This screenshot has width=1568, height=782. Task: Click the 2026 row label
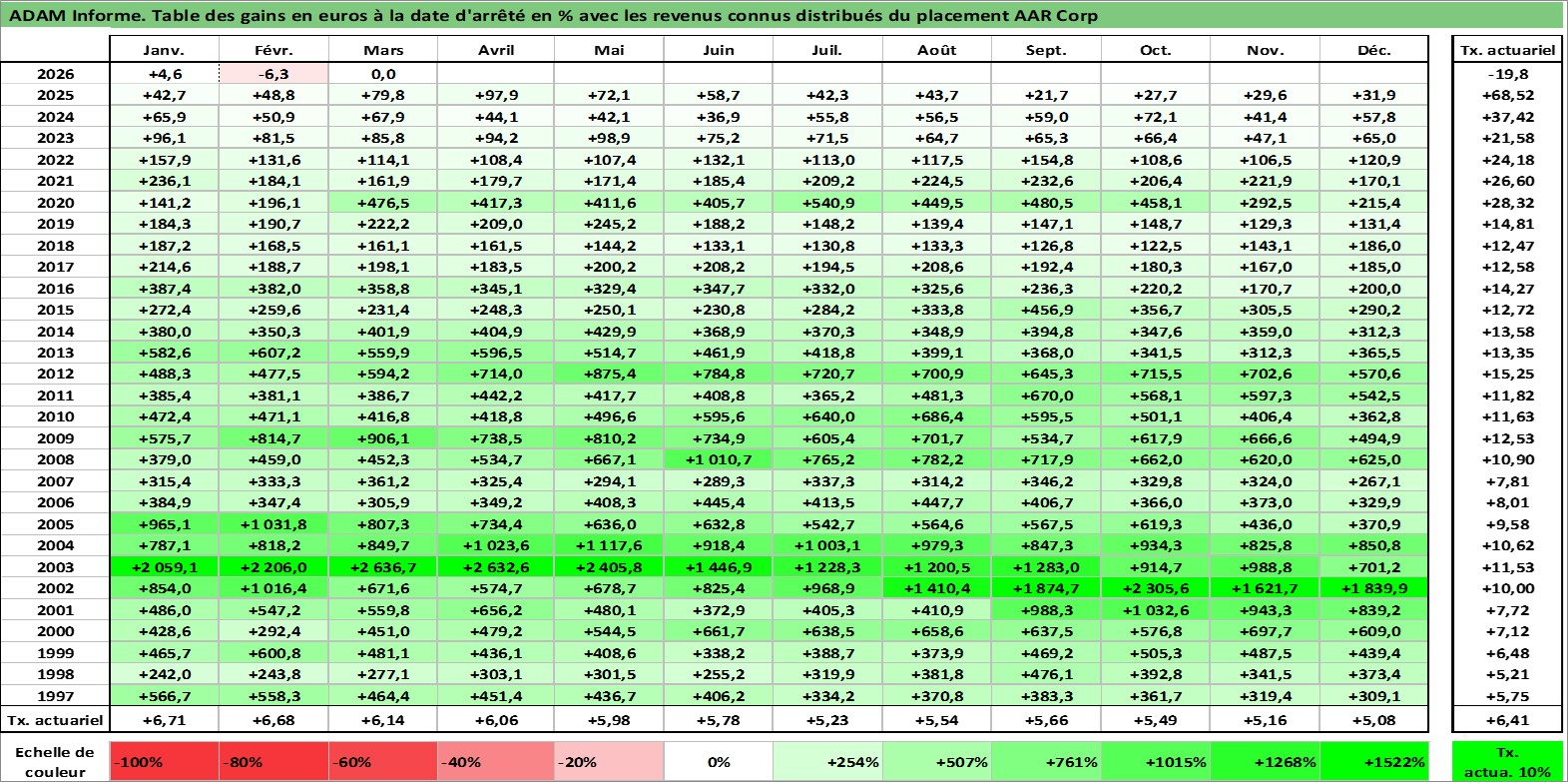click(x=55, y=74)
